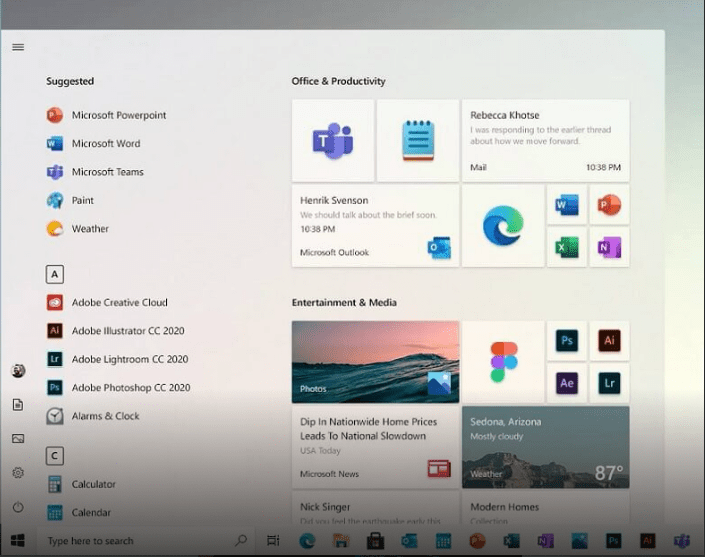This screenshot has height=557, width=705.
Task: Open the Figma tile
Action: point(503,362)
